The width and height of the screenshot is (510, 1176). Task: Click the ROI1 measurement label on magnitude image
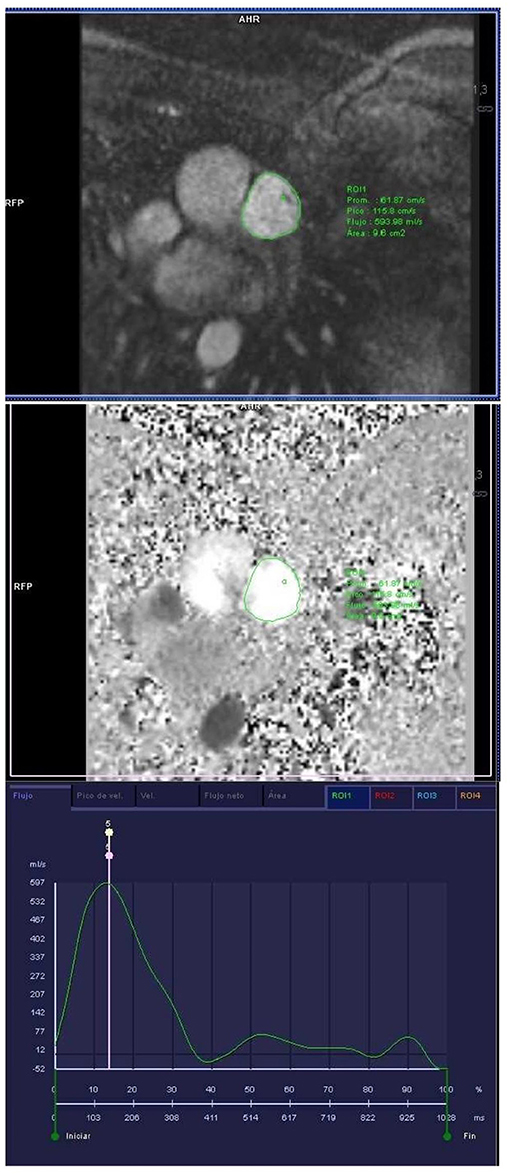[x=355, y=188]
